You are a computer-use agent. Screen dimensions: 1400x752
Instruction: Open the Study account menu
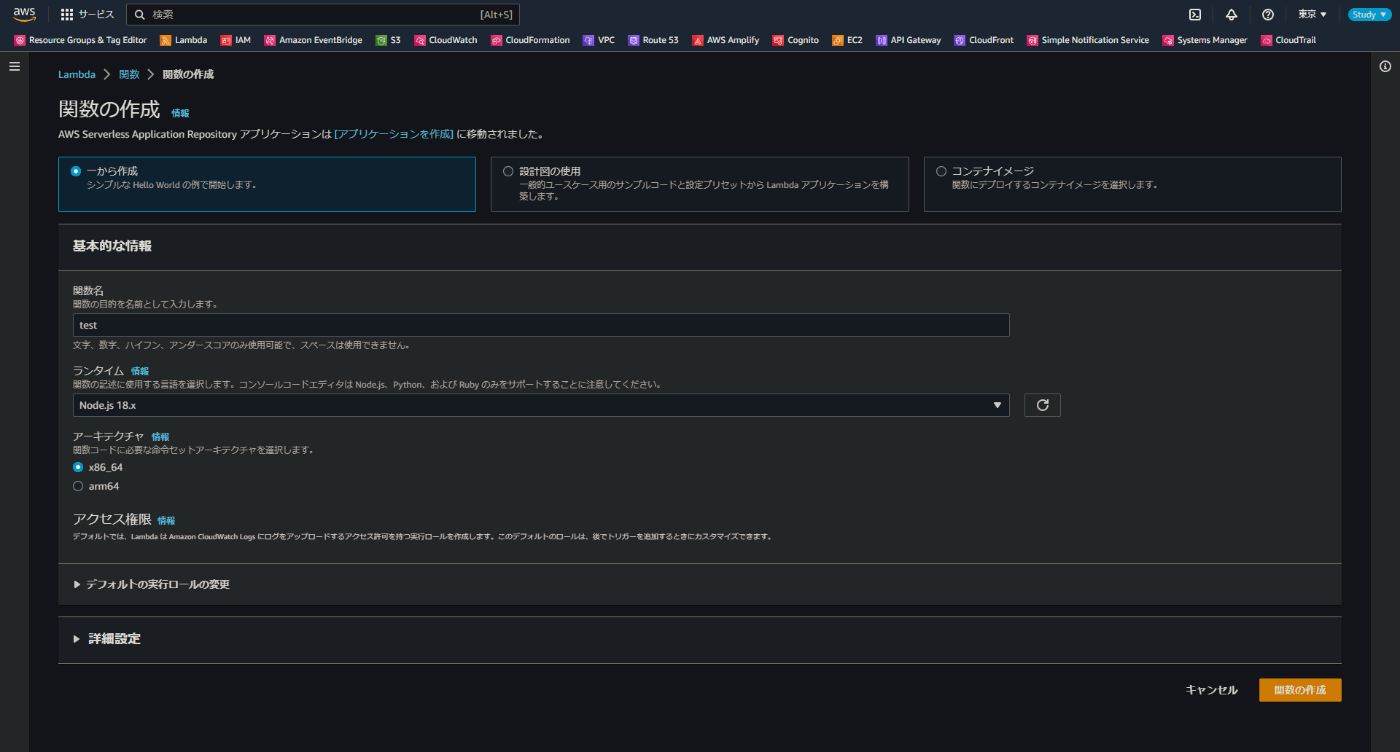tap(1368, 15)
